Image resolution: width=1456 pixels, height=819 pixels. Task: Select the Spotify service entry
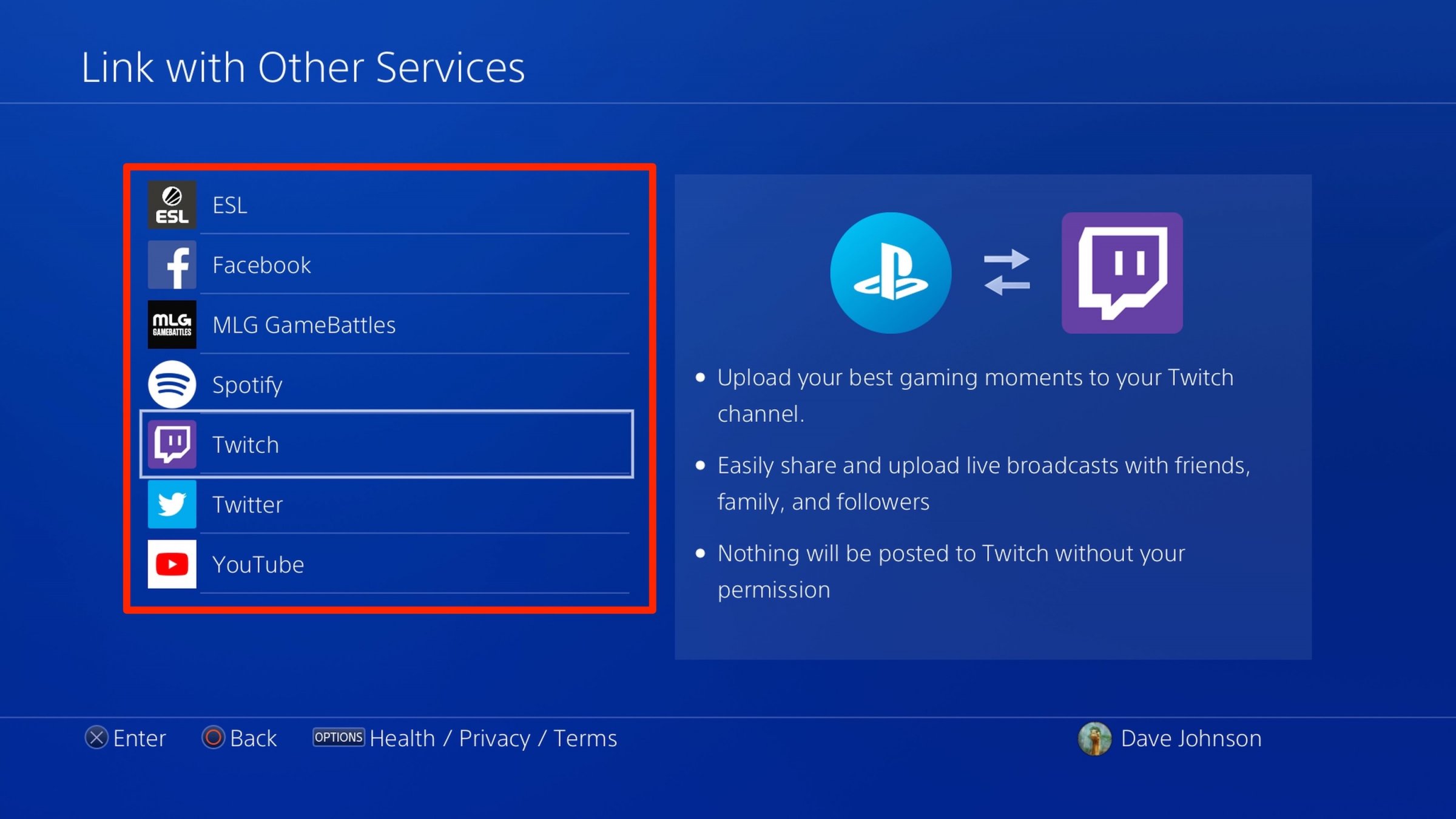click(x=389, y=383)
